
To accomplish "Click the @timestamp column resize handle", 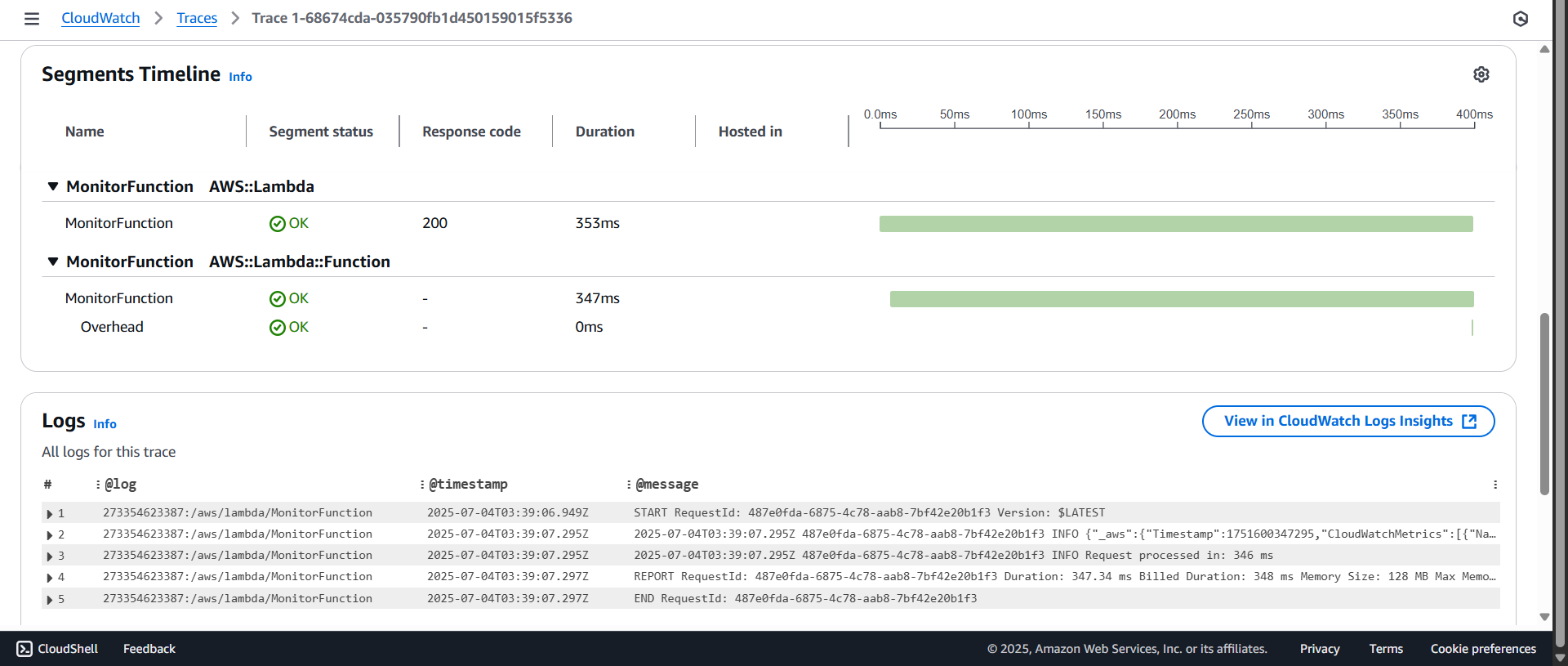I will point(421,485).
